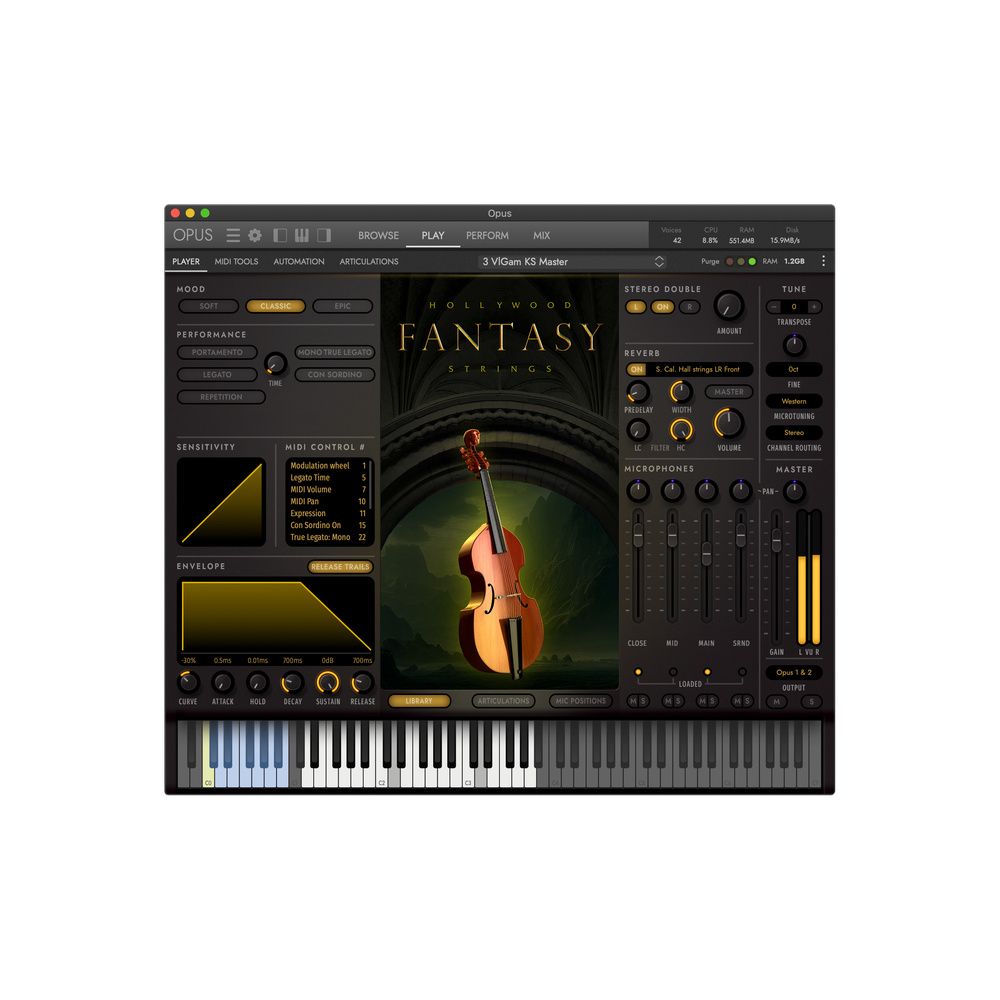Change Channel Routing from Stereo

click(794, 433)
